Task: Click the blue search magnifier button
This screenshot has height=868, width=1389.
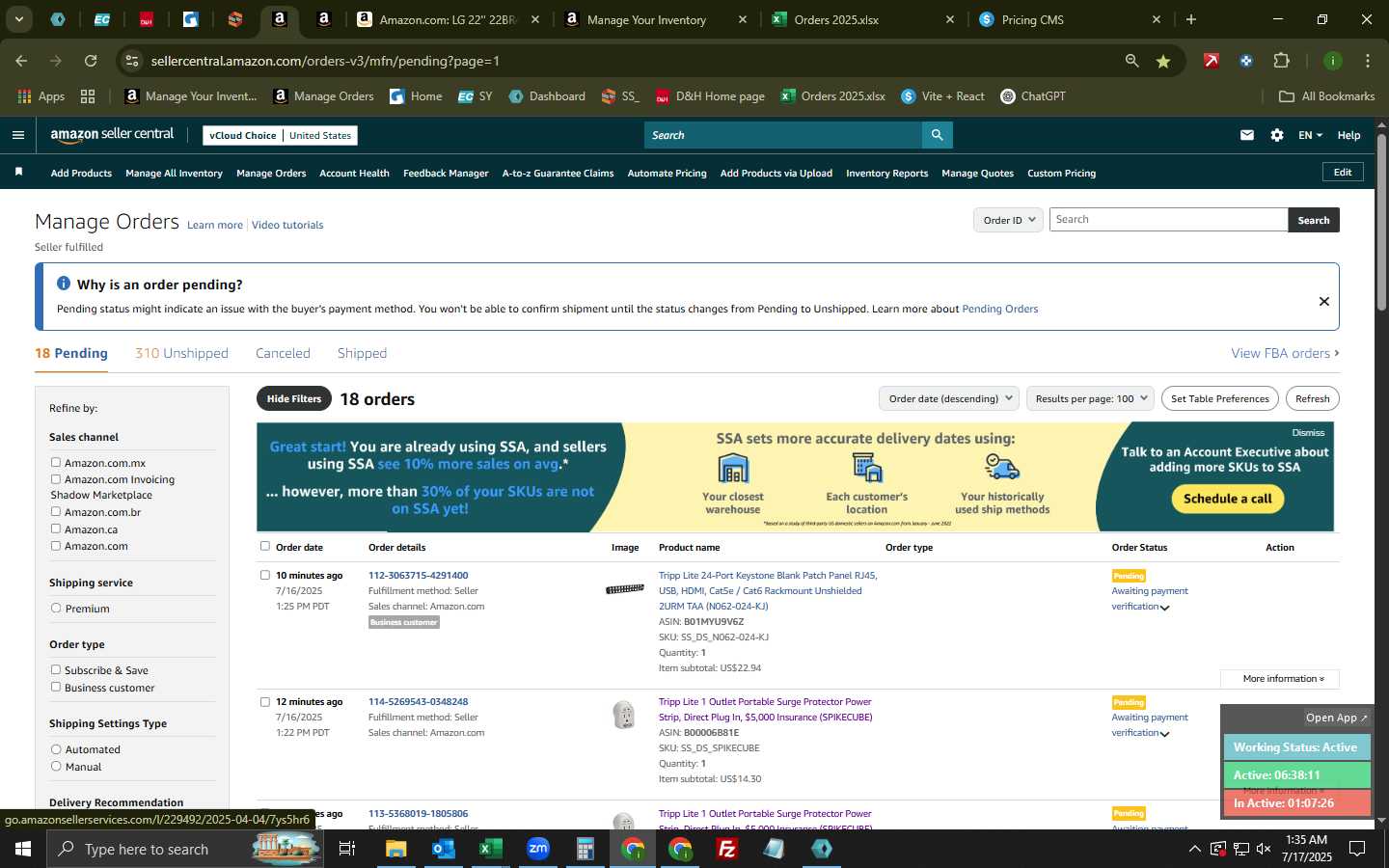Action: pos(937,135)
